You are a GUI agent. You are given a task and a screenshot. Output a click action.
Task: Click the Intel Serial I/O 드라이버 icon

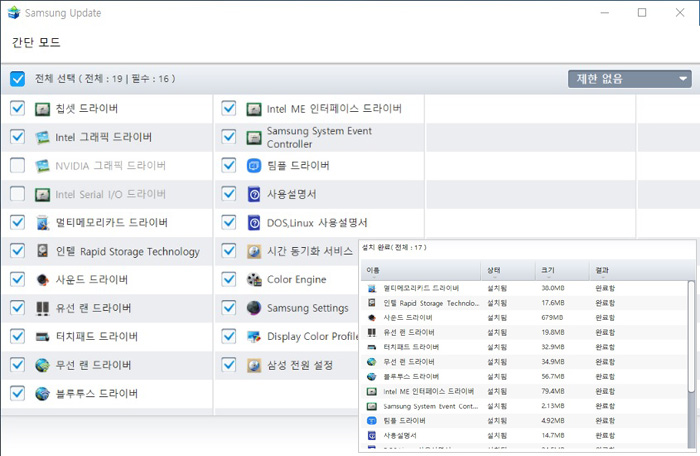42,194
